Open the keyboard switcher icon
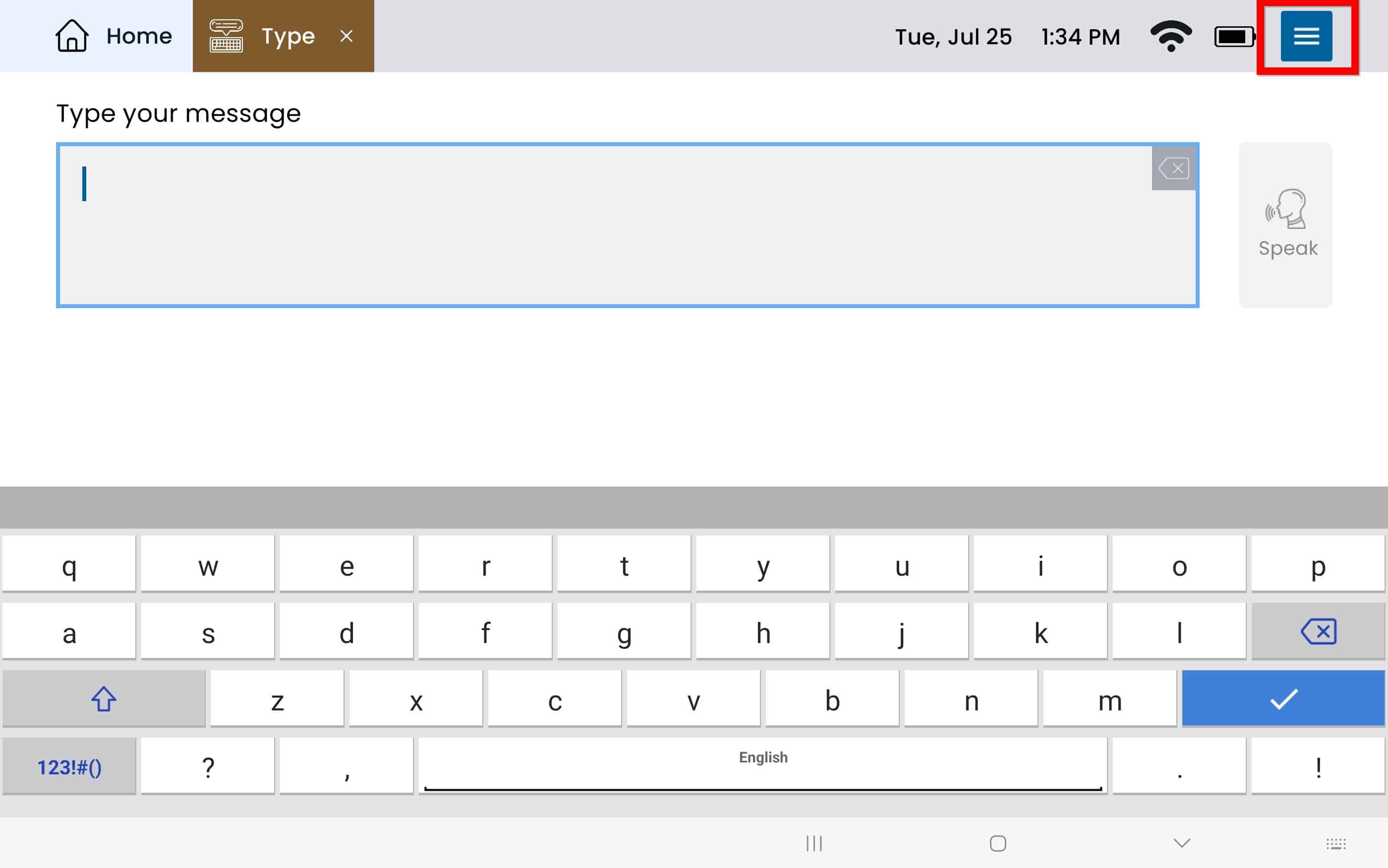This screenshot has width=1388, height=868. (1335, 843)
